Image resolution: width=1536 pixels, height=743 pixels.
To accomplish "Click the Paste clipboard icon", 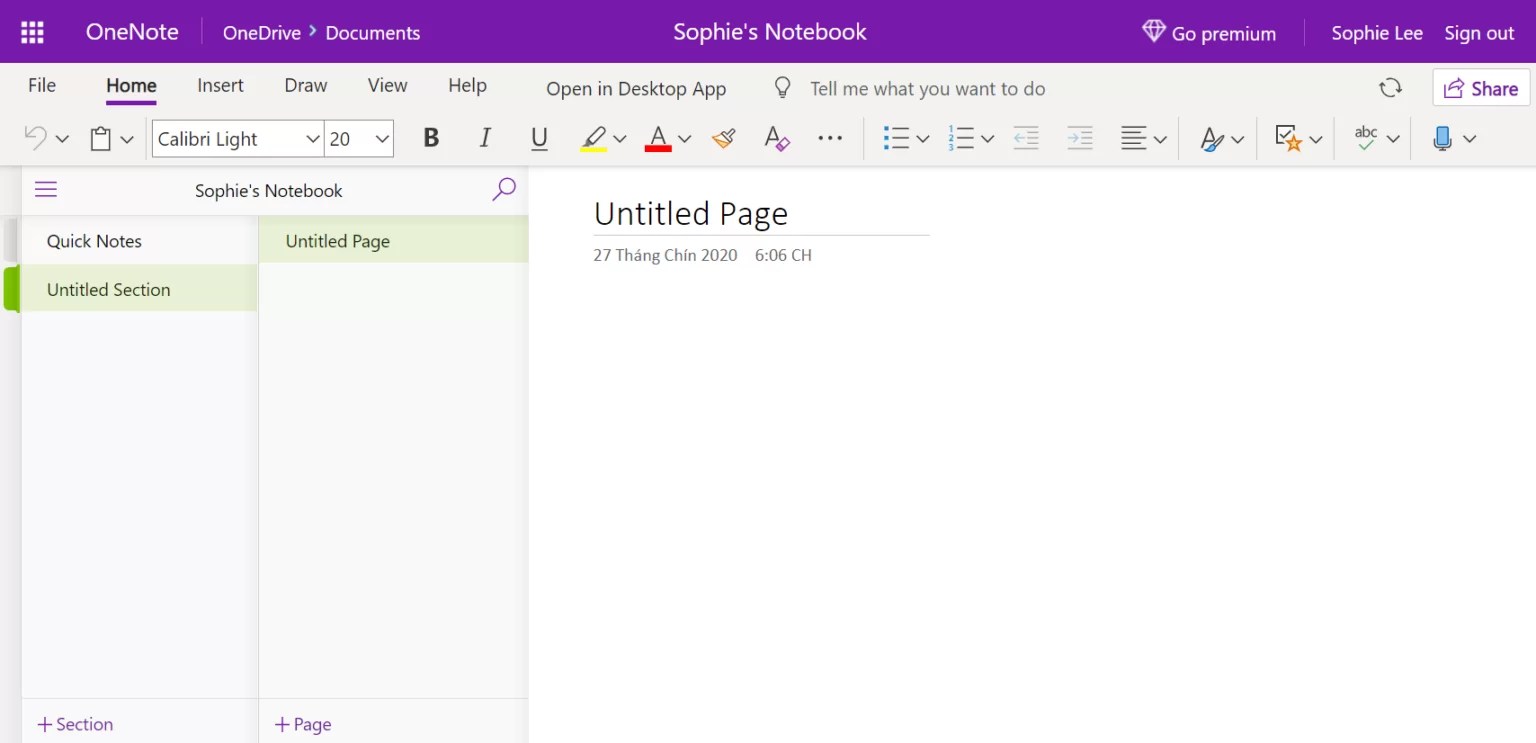I will click(x=101, y=139).
